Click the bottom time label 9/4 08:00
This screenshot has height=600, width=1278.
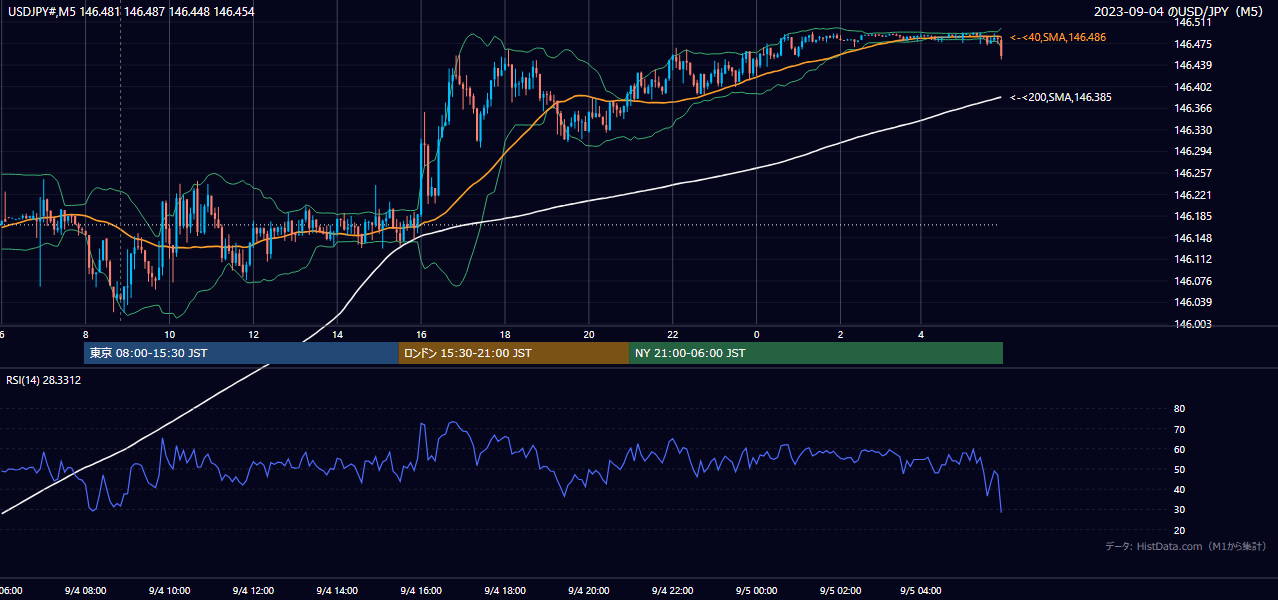click(85, 590)
